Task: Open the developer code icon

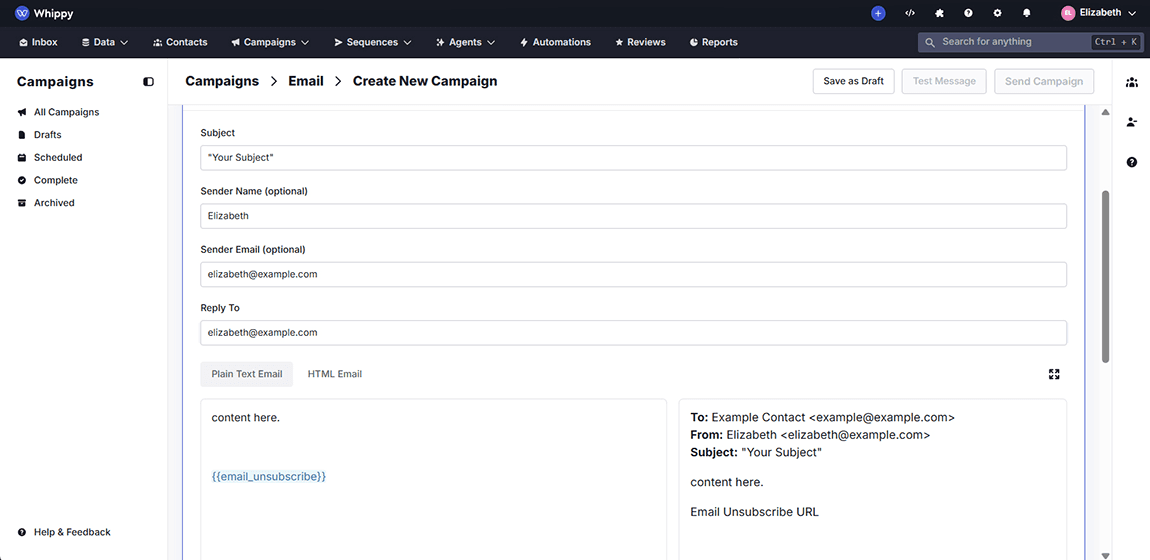Action: [909, 13]
